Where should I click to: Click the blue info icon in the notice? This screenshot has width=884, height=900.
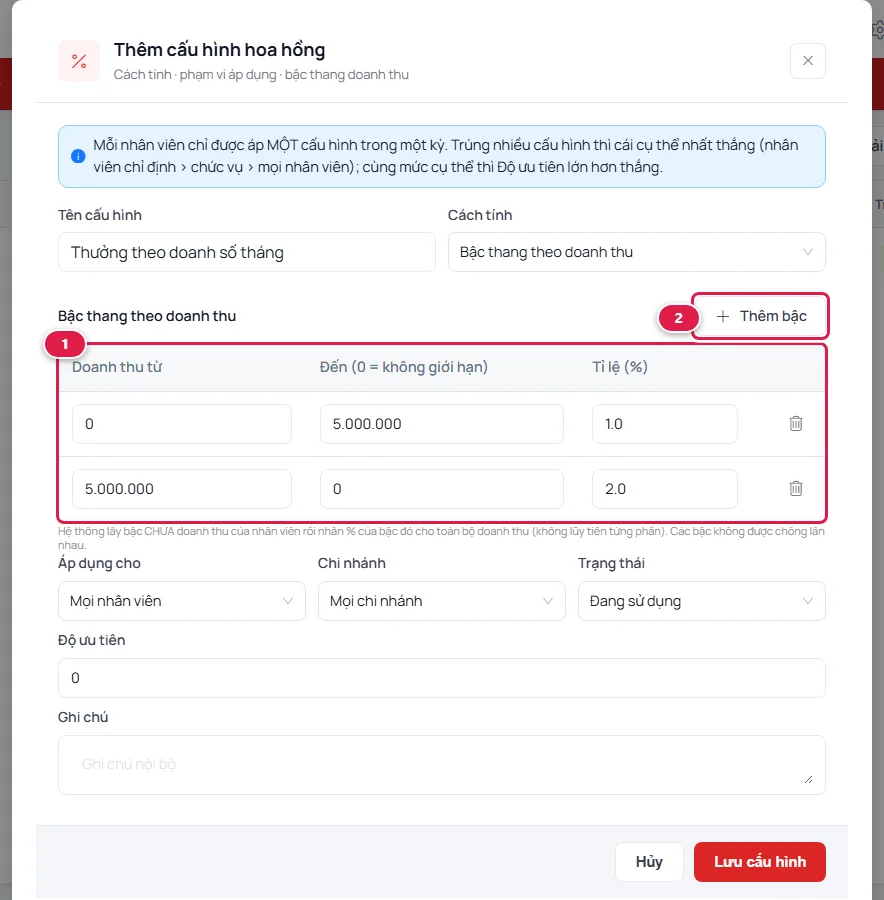tap(78, 156)
